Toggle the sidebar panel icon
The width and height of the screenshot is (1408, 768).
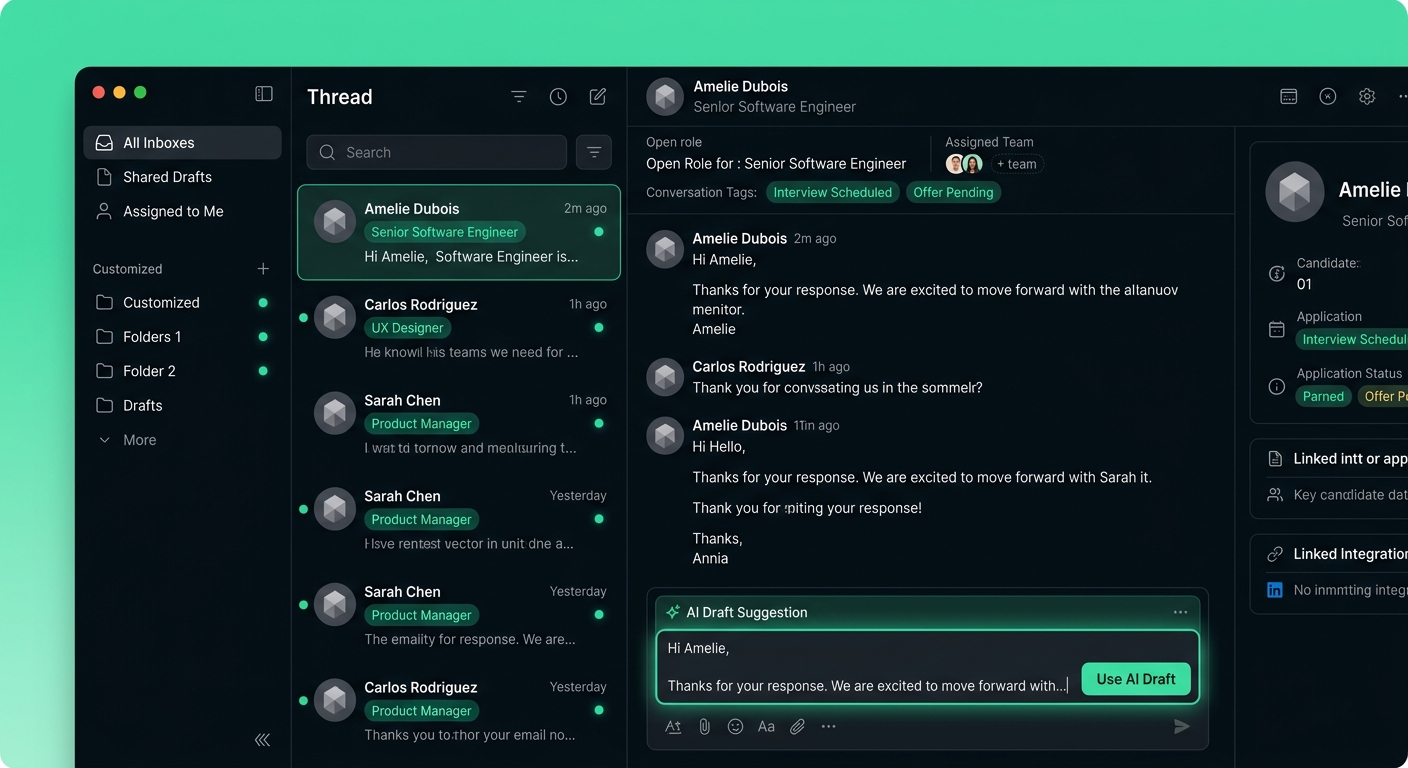tap(264, 94)
